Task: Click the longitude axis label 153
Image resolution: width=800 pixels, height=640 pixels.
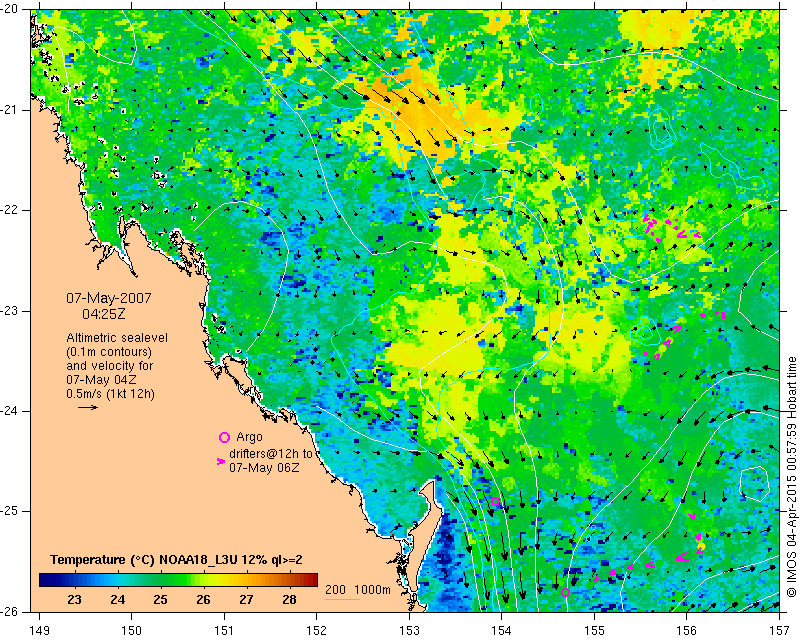Action: [x=409, y=631]
